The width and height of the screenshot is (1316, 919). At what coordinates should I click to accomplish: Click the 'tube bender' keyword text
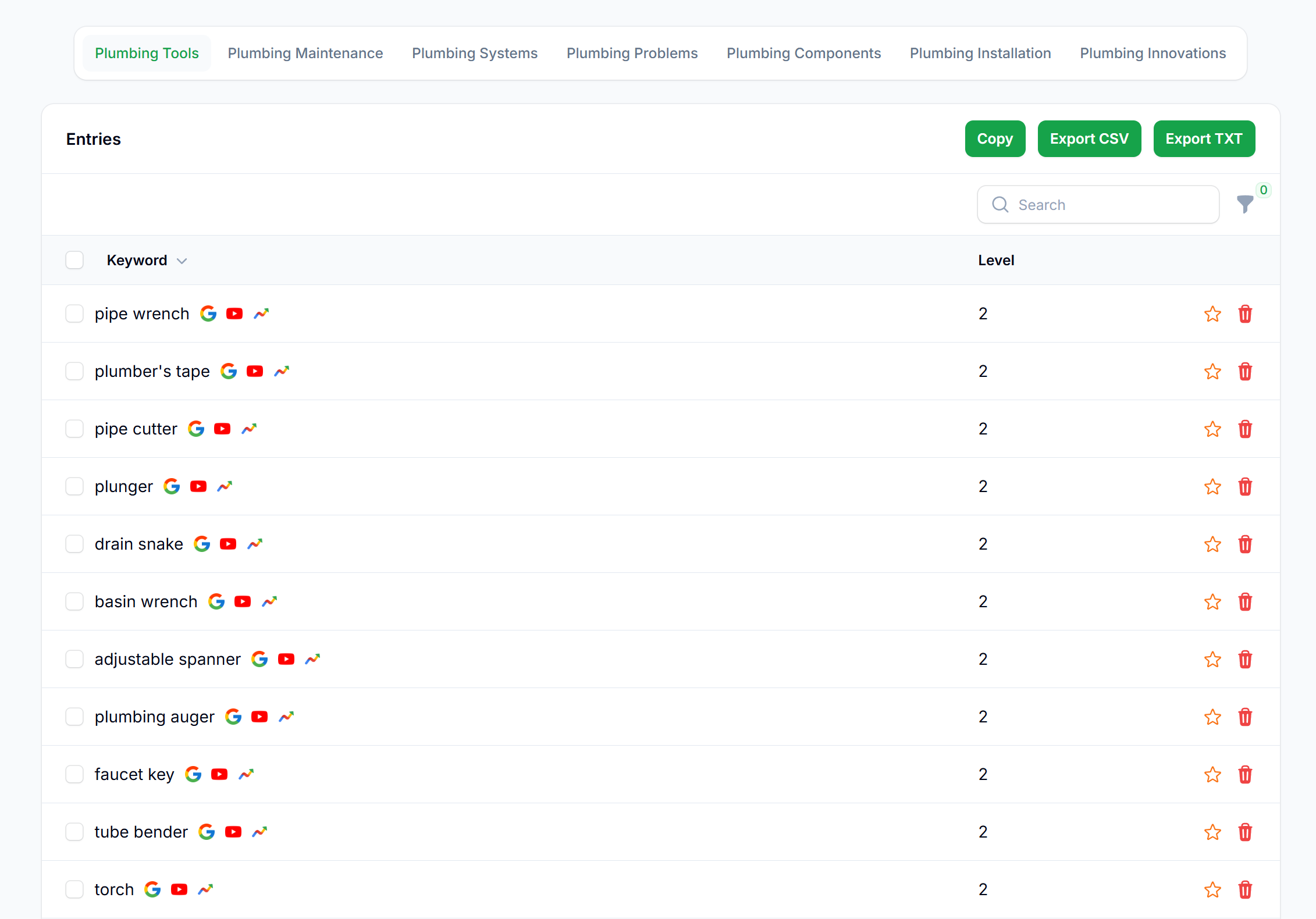(141, 832)
